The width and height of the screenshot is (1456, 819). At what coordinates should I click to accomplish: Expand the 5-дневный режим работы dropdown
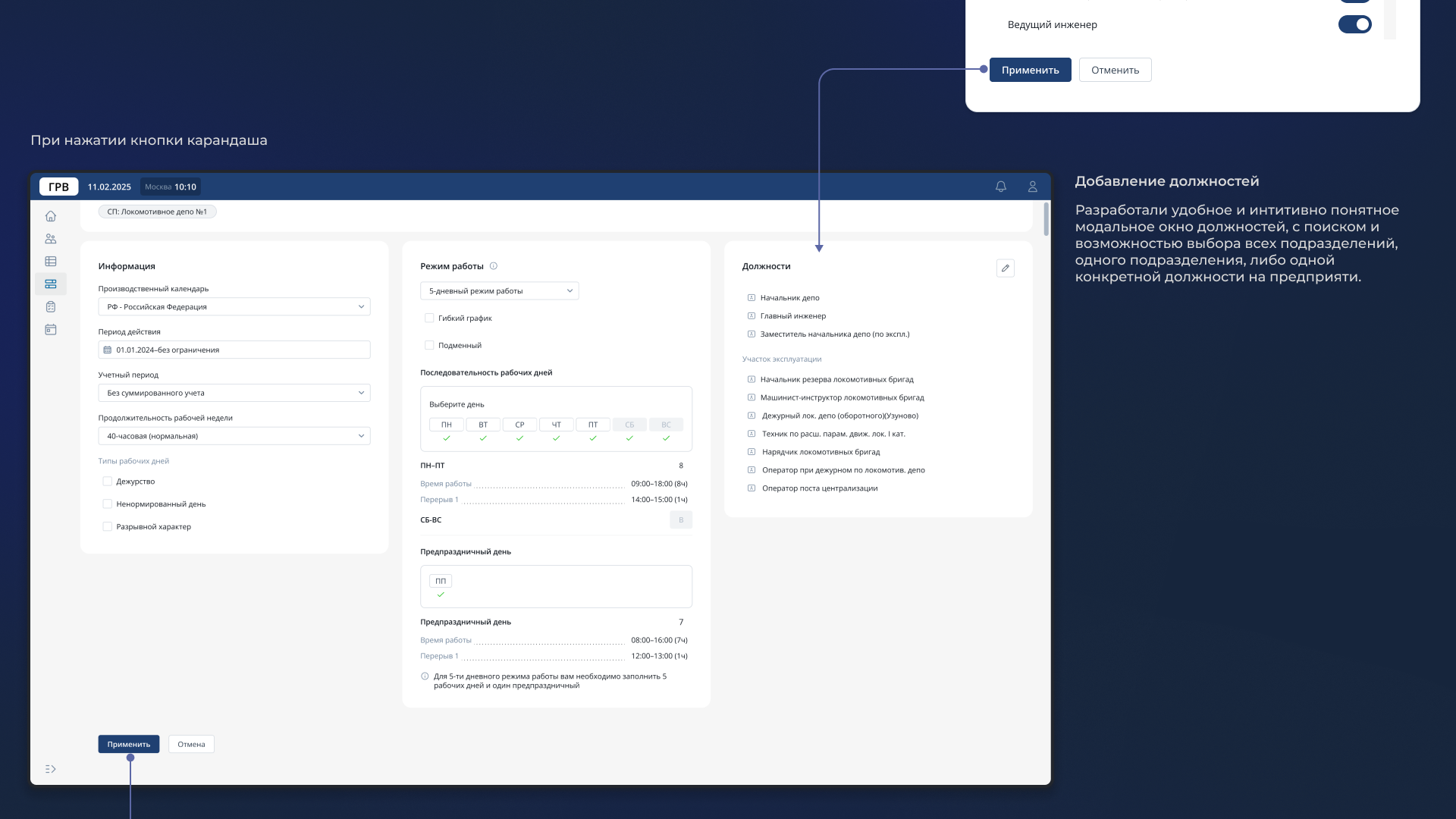pos(499,291)
